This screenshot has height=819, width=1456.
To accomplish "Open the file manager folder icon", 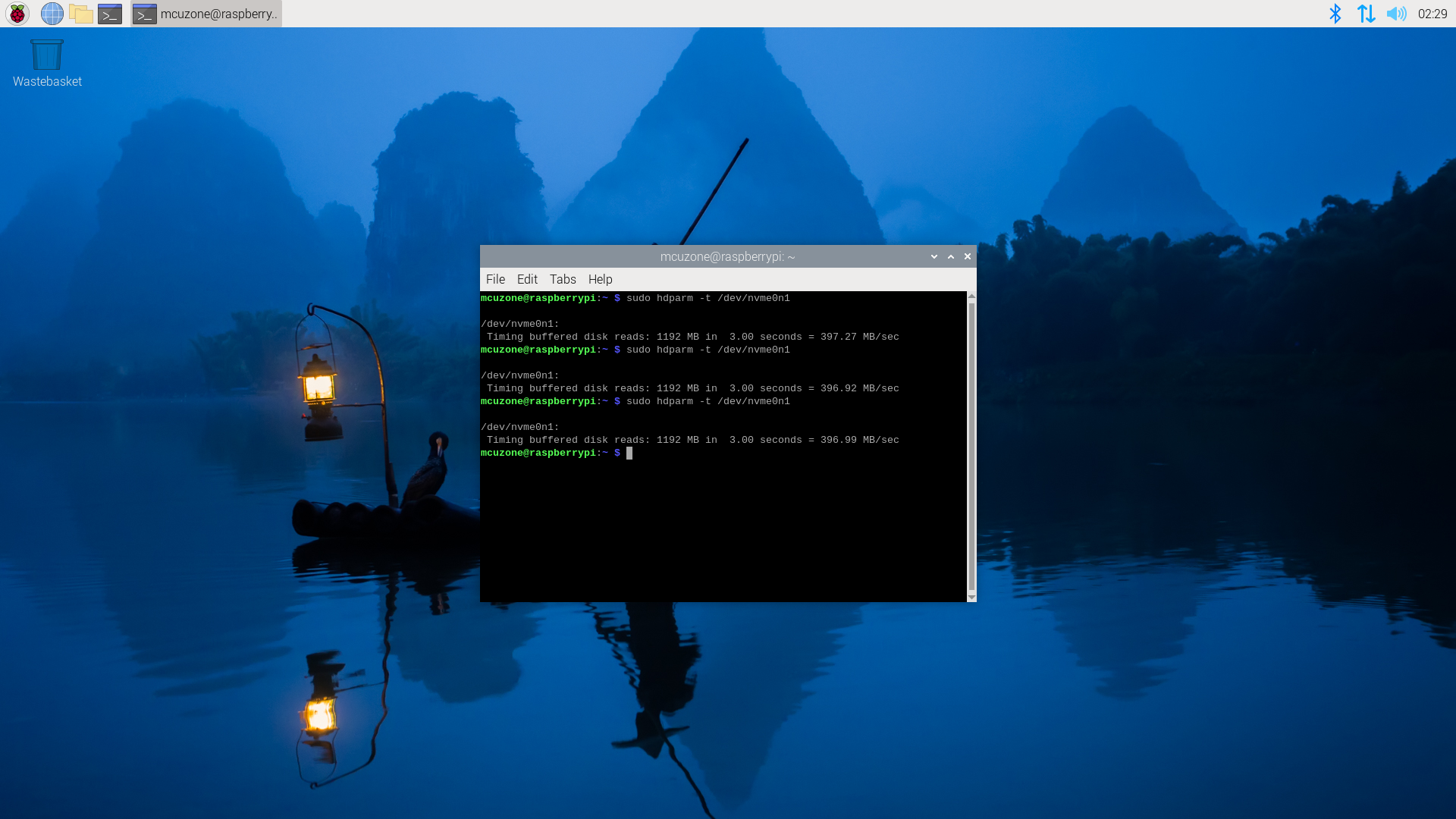I will coord(80,14).
